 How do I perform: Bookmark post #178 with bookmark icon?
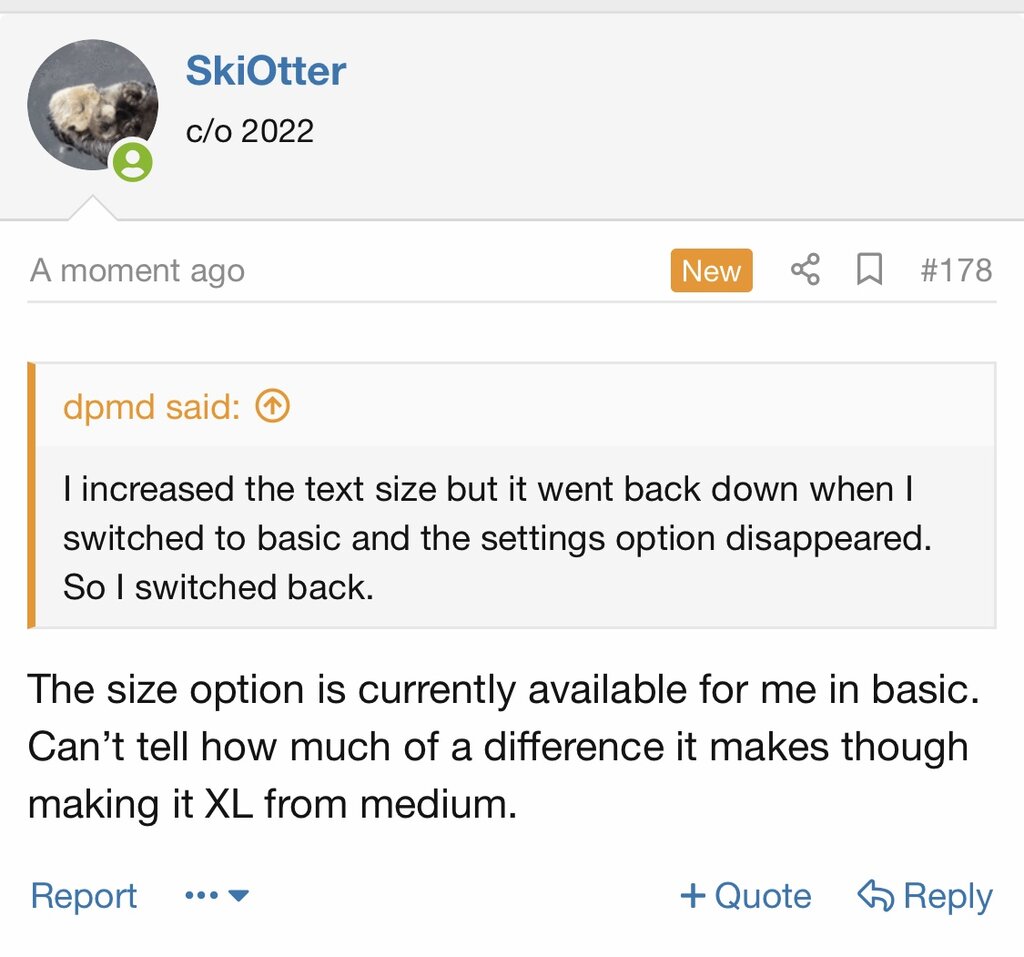click(x=870, y=269)
